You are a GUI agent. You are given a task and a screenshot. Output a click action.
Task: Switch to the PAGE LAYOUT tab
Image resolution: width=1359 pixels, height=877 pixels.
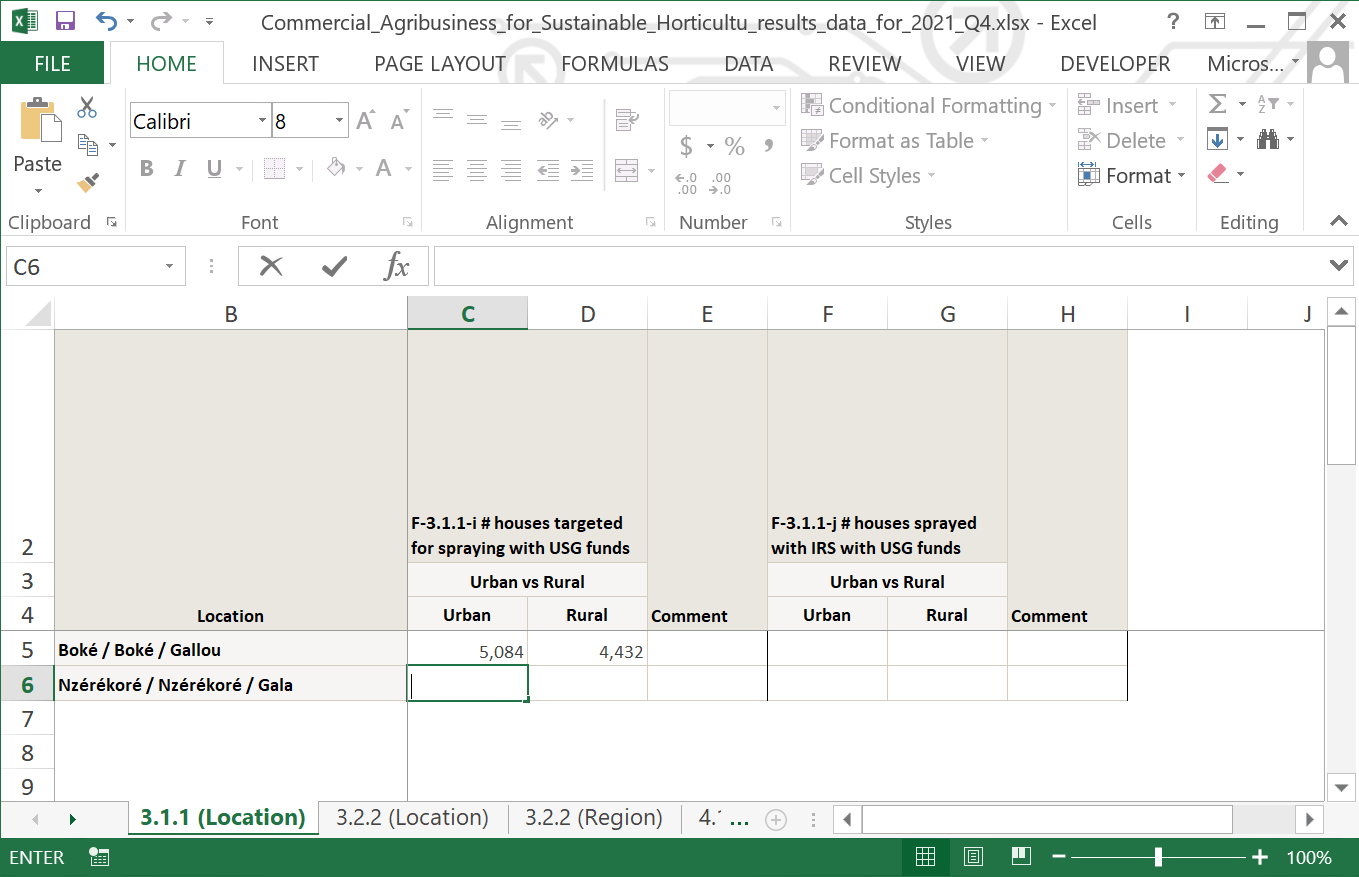click(x=440, y=64)
